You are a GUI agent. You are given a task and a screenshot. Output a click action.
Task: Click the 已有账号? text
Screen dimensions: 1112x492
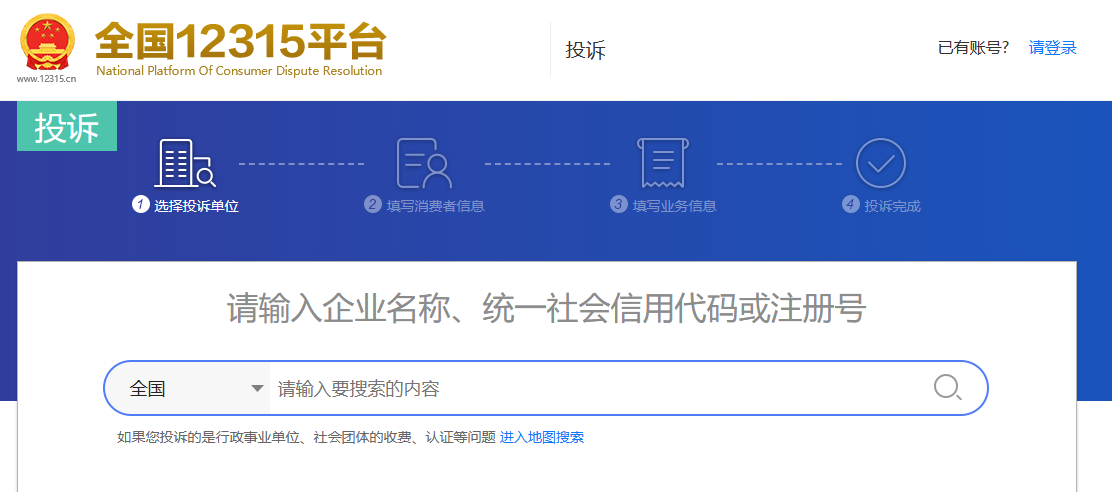(x=973, y=48)
